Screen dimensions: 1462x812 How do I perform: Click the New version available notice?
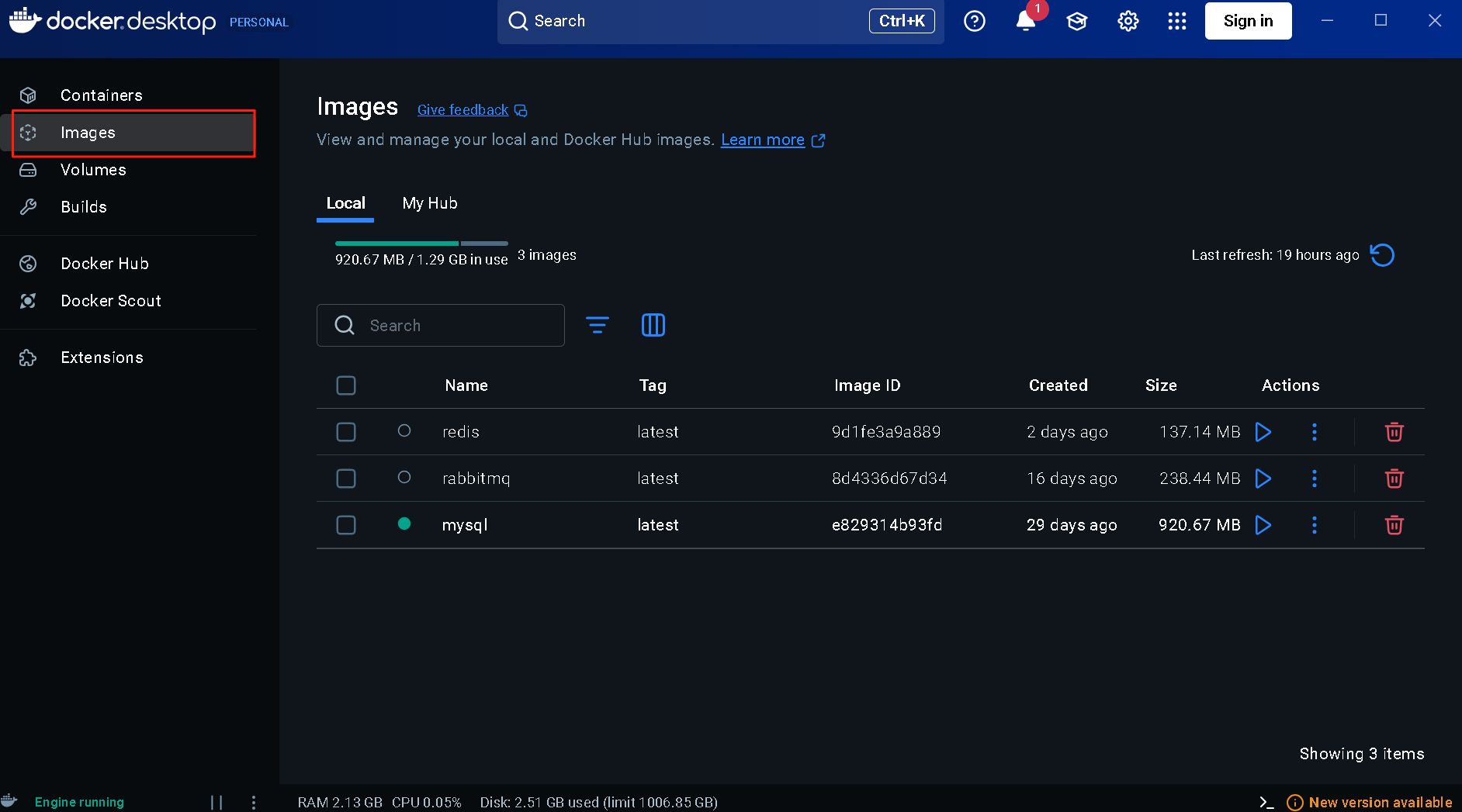(x=1370, y=803)
